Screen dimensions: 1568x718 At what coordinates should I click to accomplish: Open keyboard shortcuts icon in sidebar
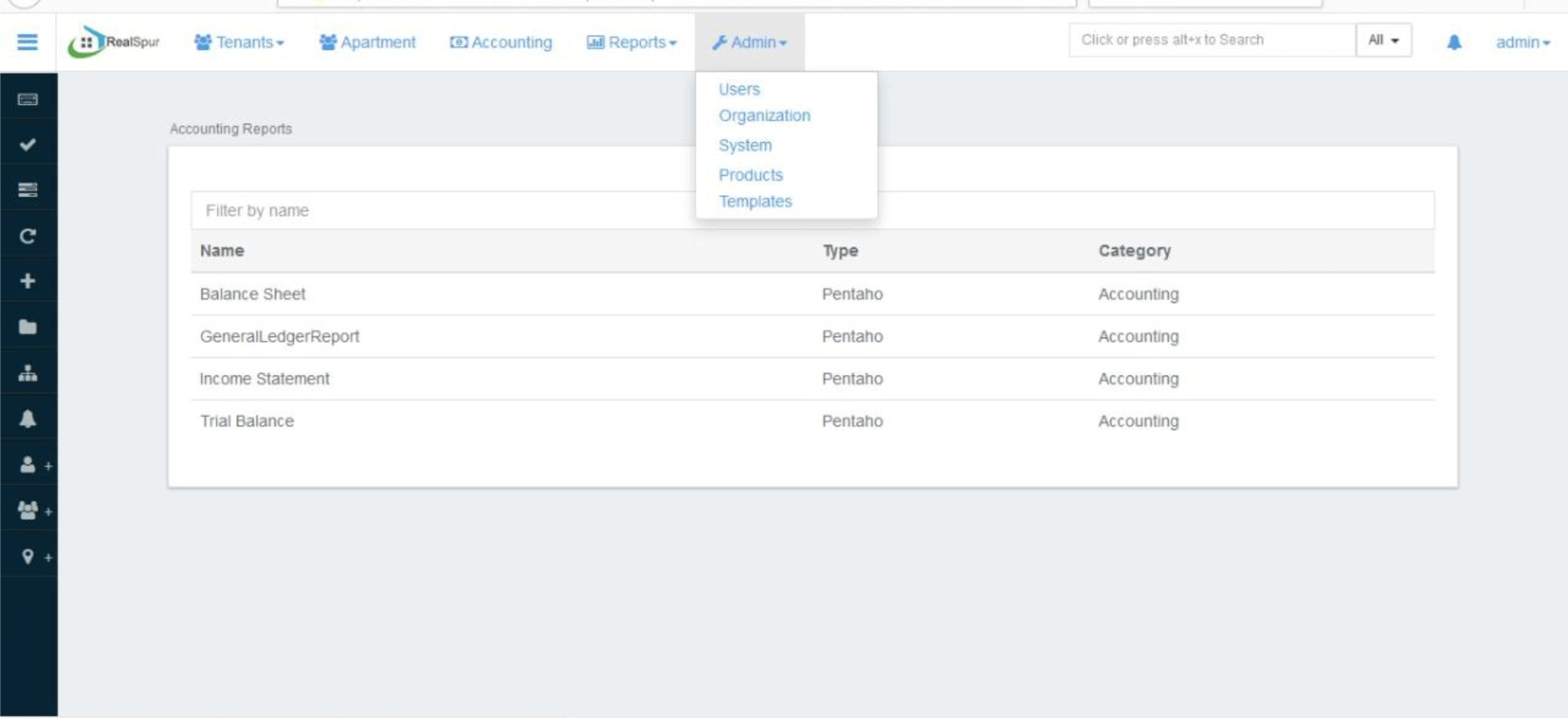click(x=27, y=100)
